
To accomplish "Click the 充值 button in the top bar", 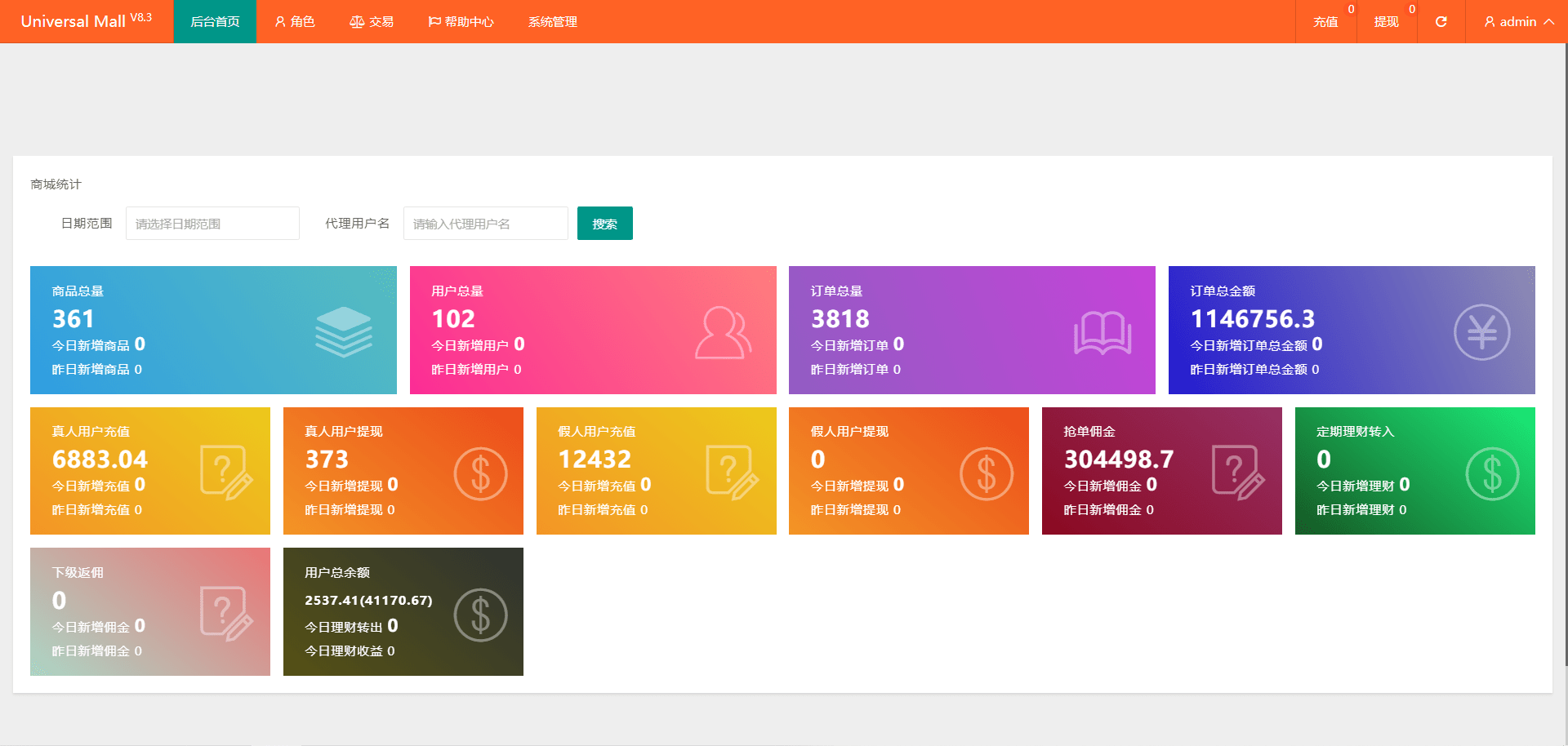I will (x=1325, y=22).
